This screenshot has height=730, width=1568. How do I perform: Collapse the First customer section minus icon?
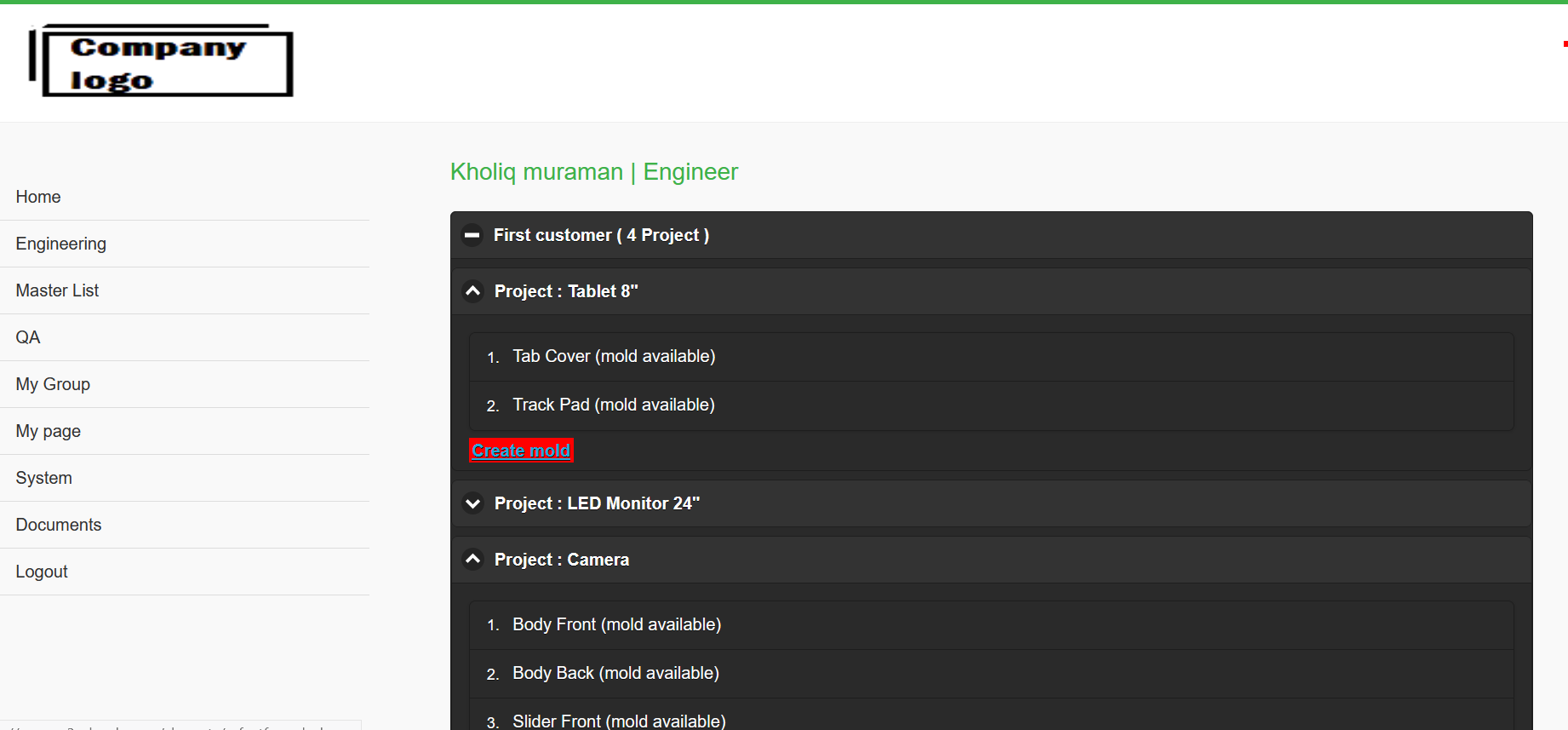coord(472,235)
